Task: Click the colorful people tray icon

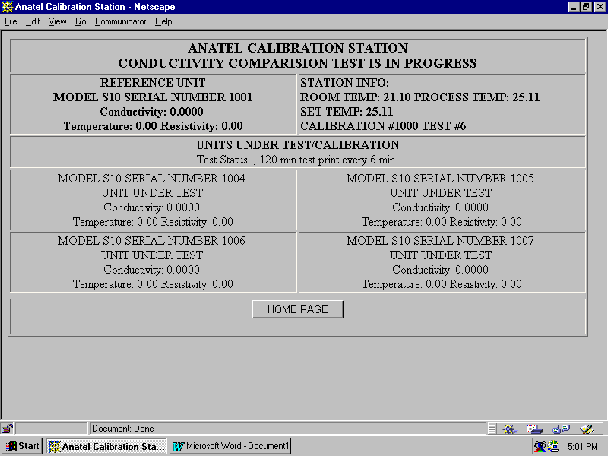Action: (540, 447)
